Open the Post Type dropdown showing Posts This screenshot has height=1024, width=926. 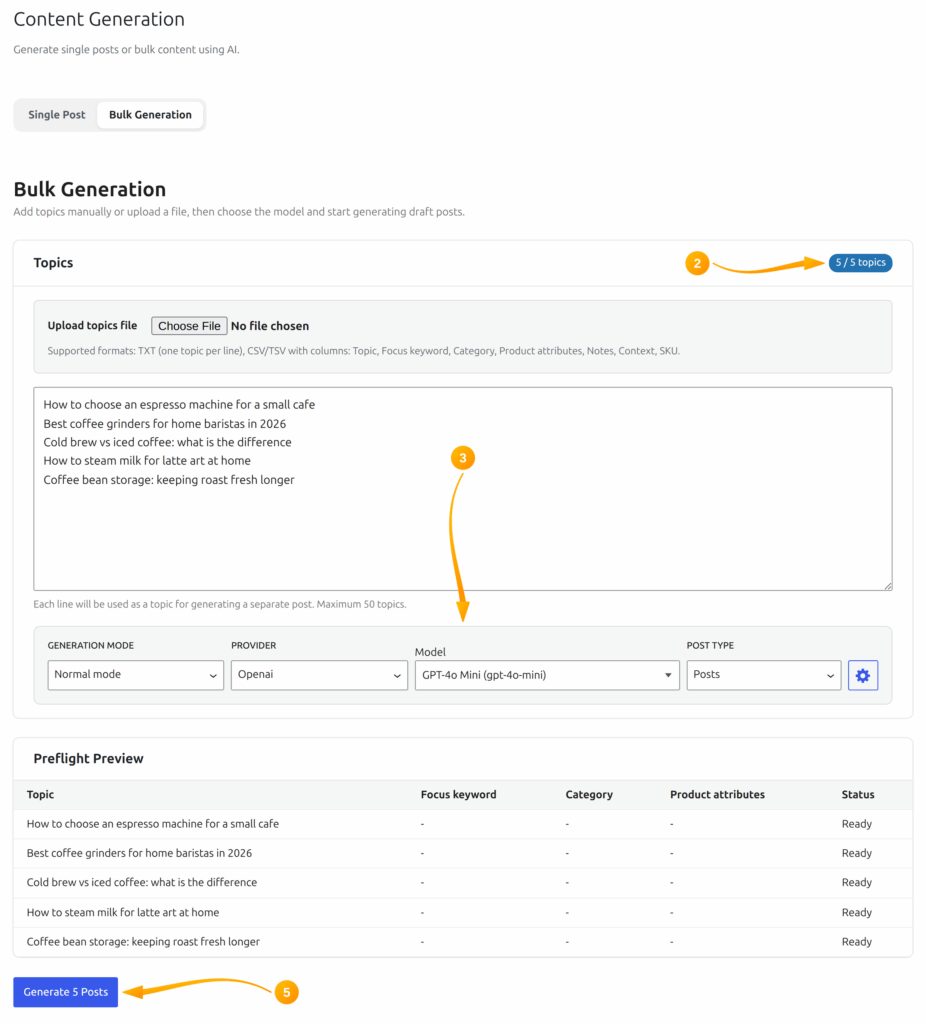pyautogui.click(x=763, y=675)
